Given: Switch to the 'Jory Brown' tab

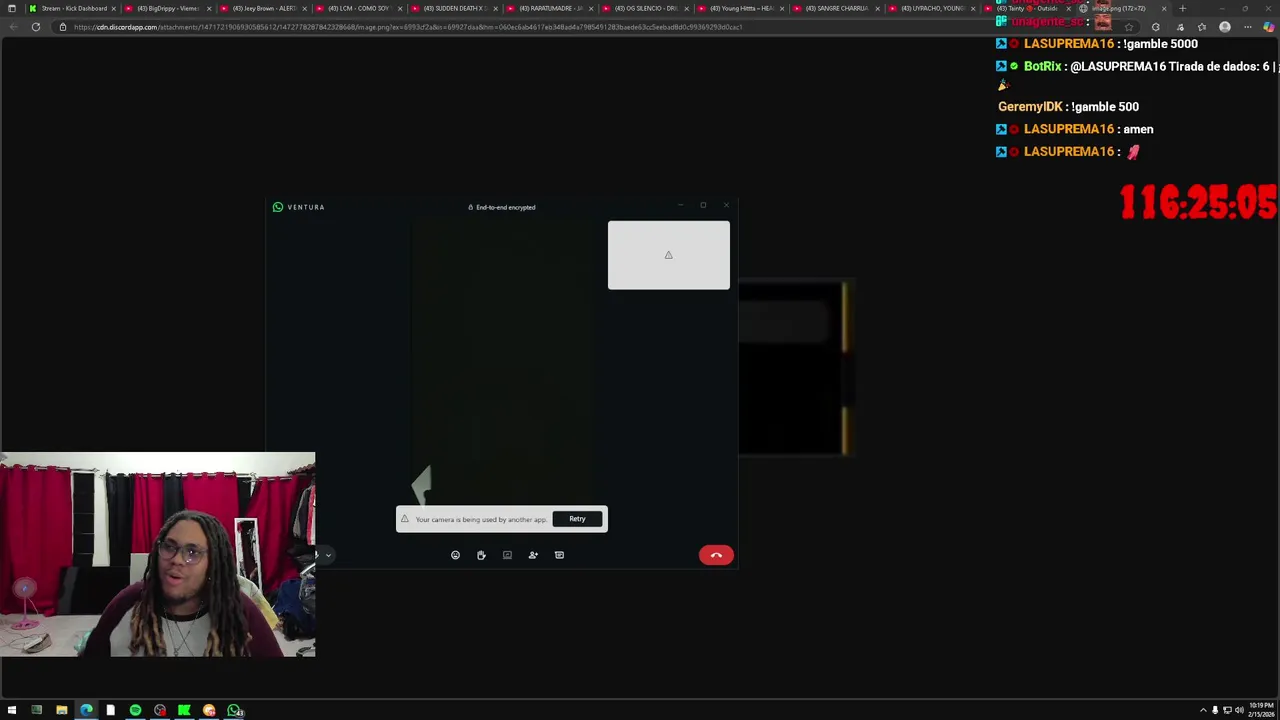Looking at the screenshot, I should 264,8.
